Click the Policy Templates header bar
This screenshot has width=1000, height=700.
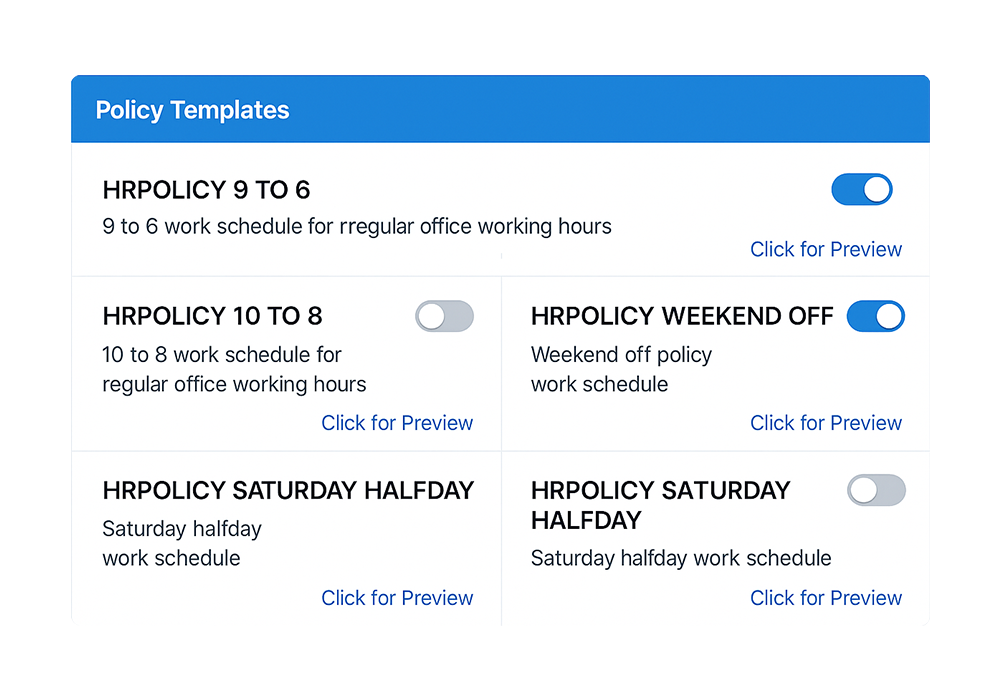(x=500, y=109)
